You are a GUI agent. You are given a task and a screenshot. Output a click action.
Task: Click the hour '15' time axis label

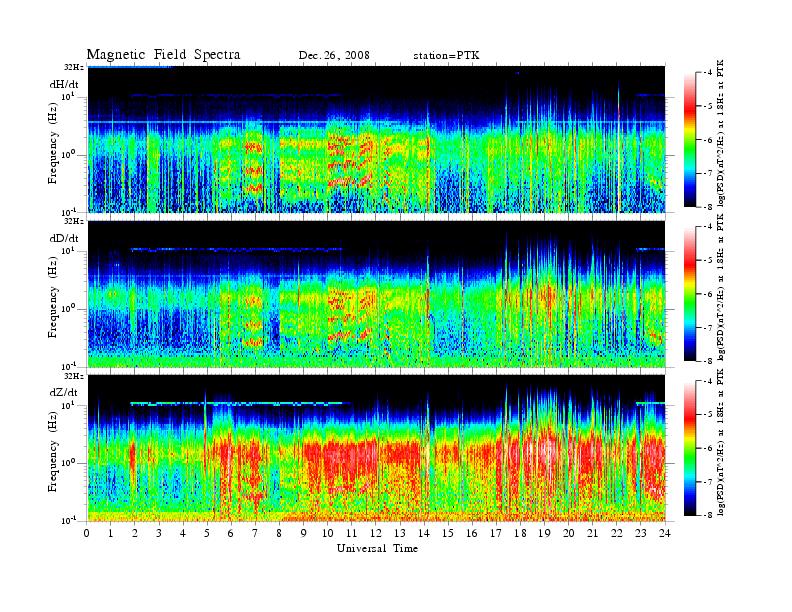[448, 533]
